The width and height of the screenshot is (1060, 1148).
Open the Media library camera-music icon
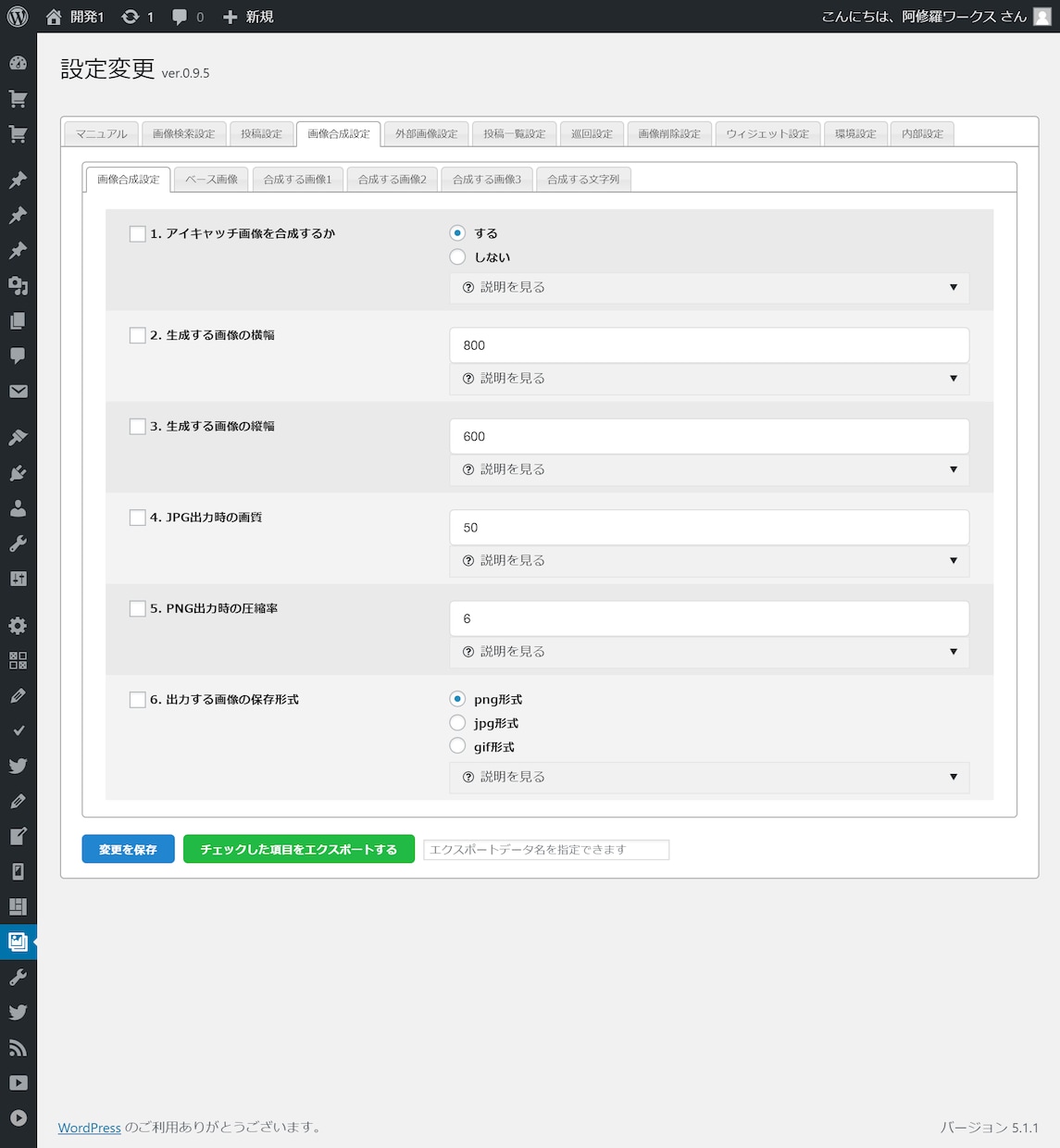click(x=18, y=285)
